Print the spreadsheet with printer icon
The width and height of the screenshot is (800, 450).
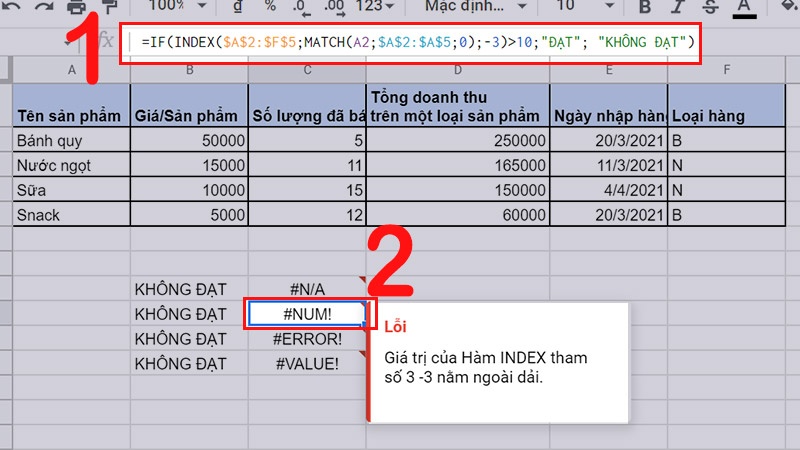point(77,6)
